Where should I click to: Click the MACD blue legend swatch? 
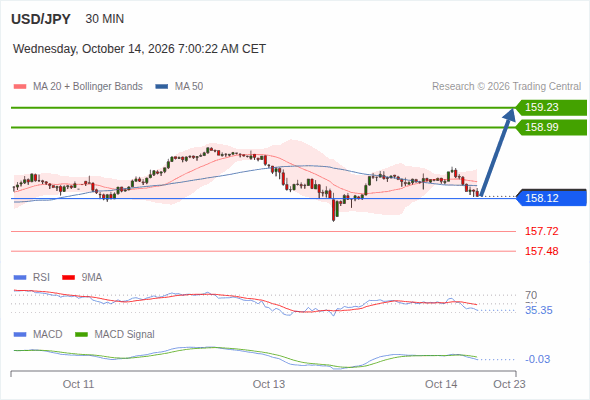(x=20, y=335)
